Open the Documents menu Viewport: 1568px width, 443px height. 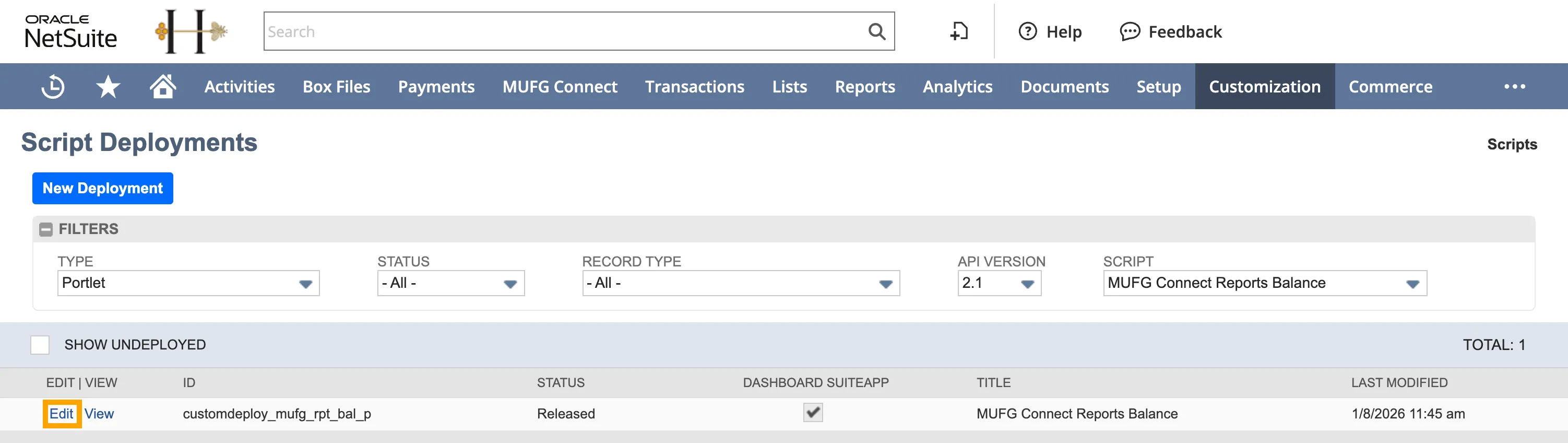[1065, 87]
